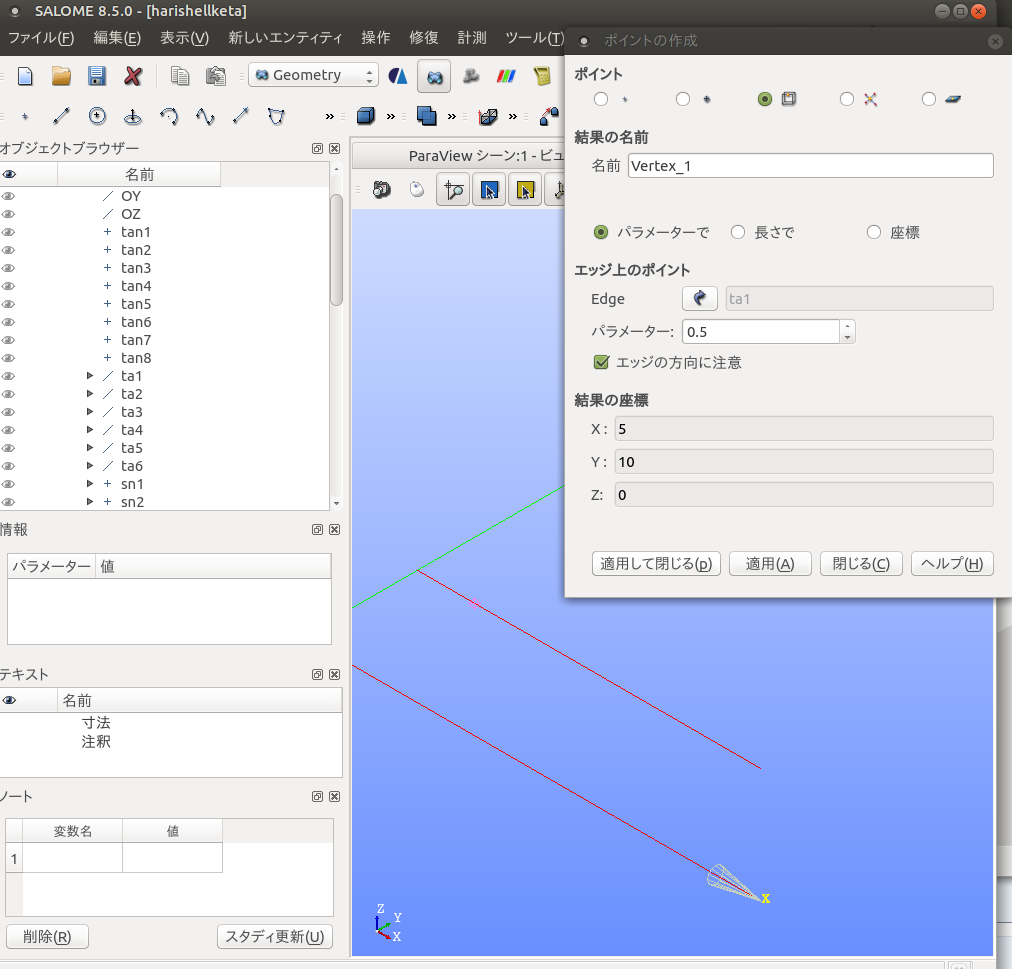Expand the sn1 tree item
The image size is (1012, 969).
pos(90,484)
